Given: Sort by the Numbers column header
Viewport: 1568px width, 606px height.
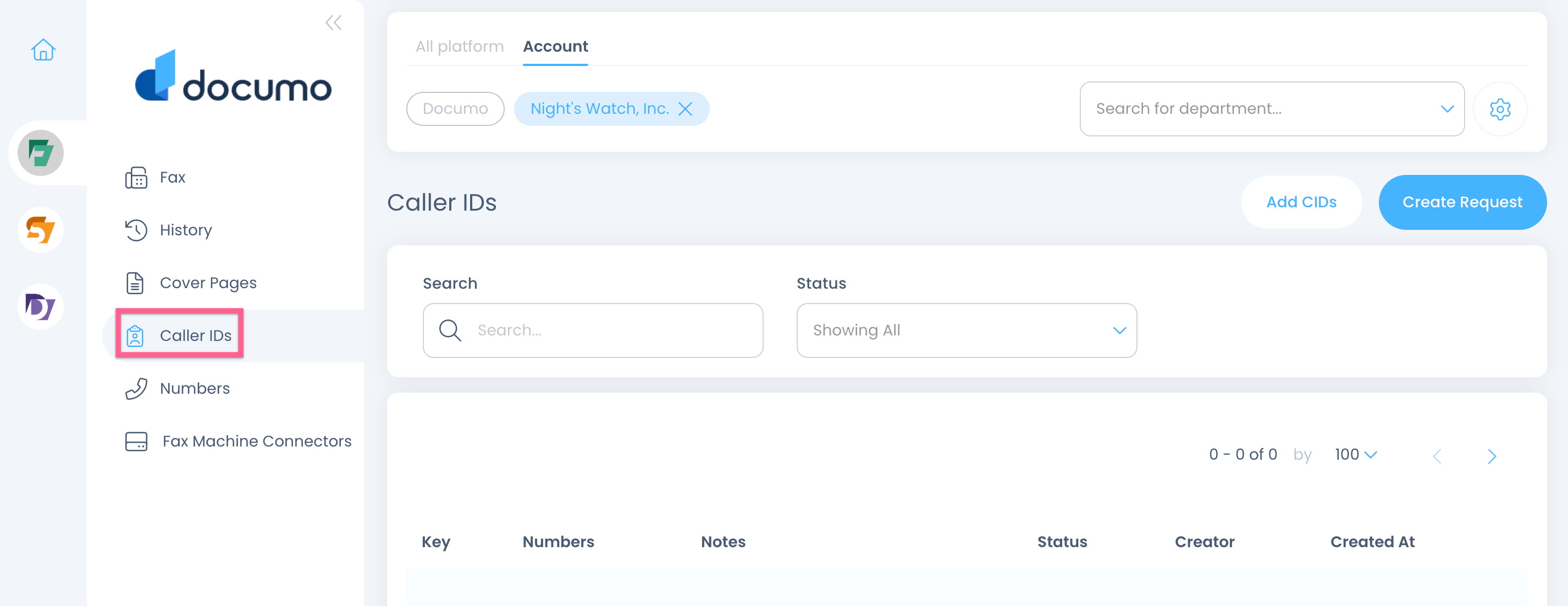Looking at the screenshot, I should 558,542.
